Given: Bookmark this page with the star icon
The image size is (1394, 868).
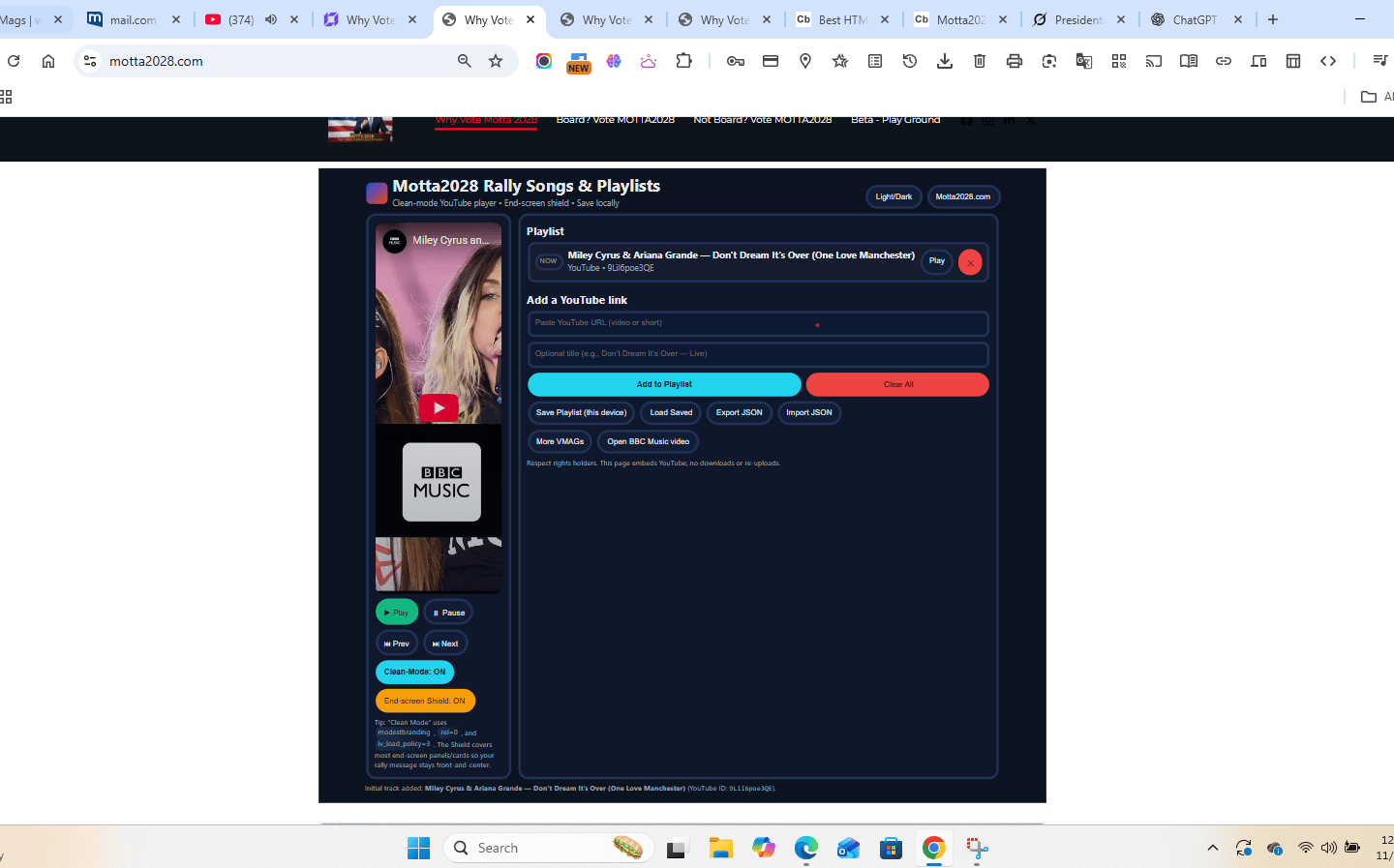Looking at the screenshot, I should pyautogui.click(x=496, y=61).
